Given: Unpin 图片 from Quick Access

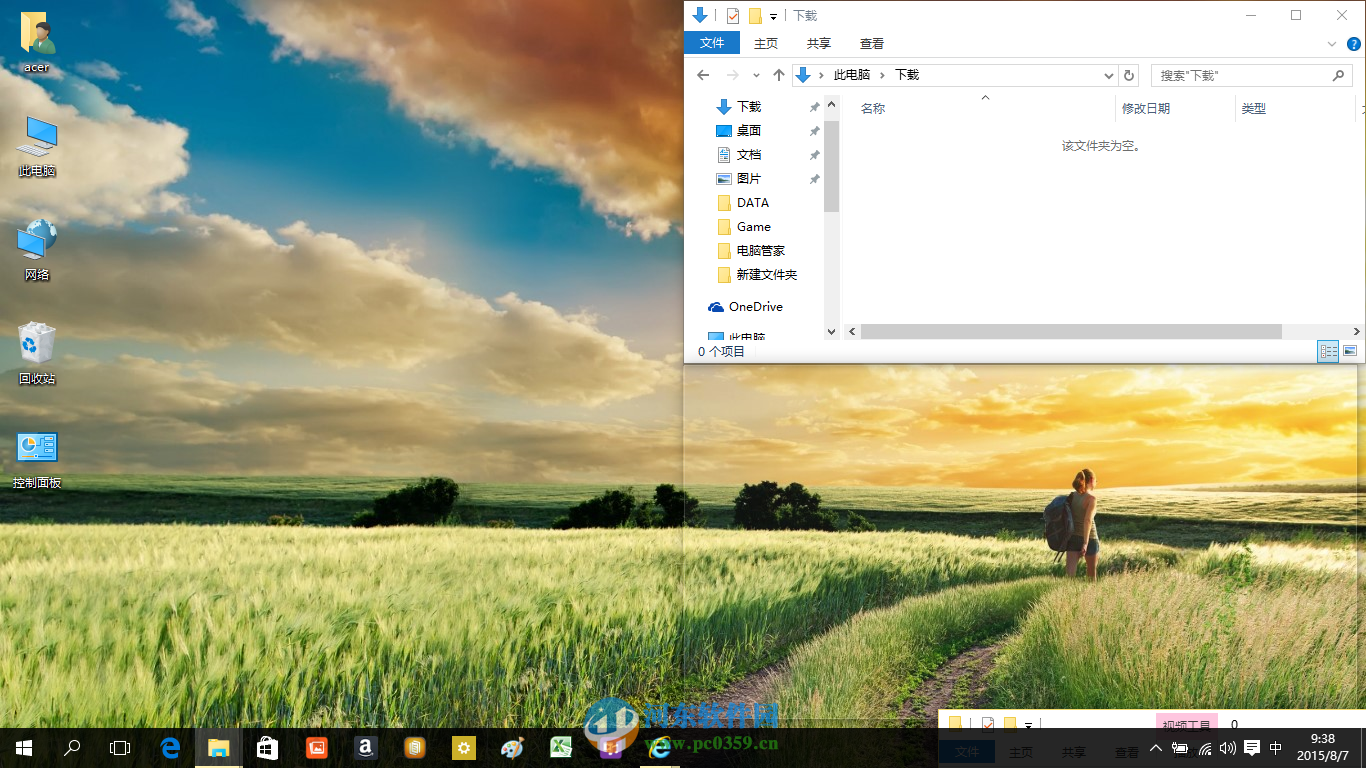Looking at the screenshot, I should click(814, 179).
